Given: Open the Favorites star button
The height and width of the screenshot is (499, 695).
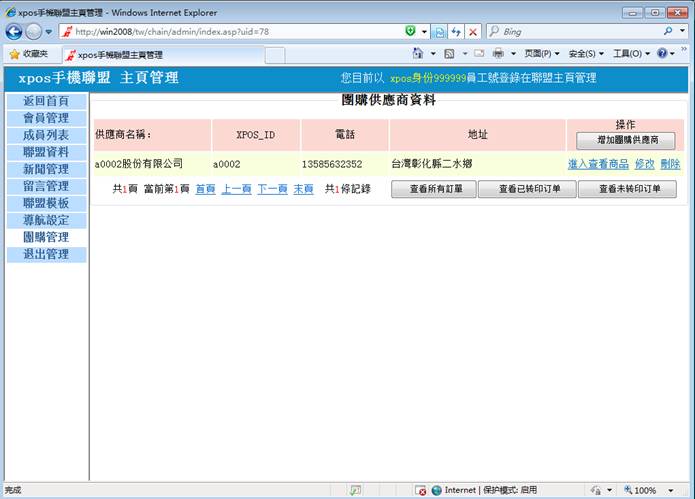Looking at the screenshot, I should 28,54.
